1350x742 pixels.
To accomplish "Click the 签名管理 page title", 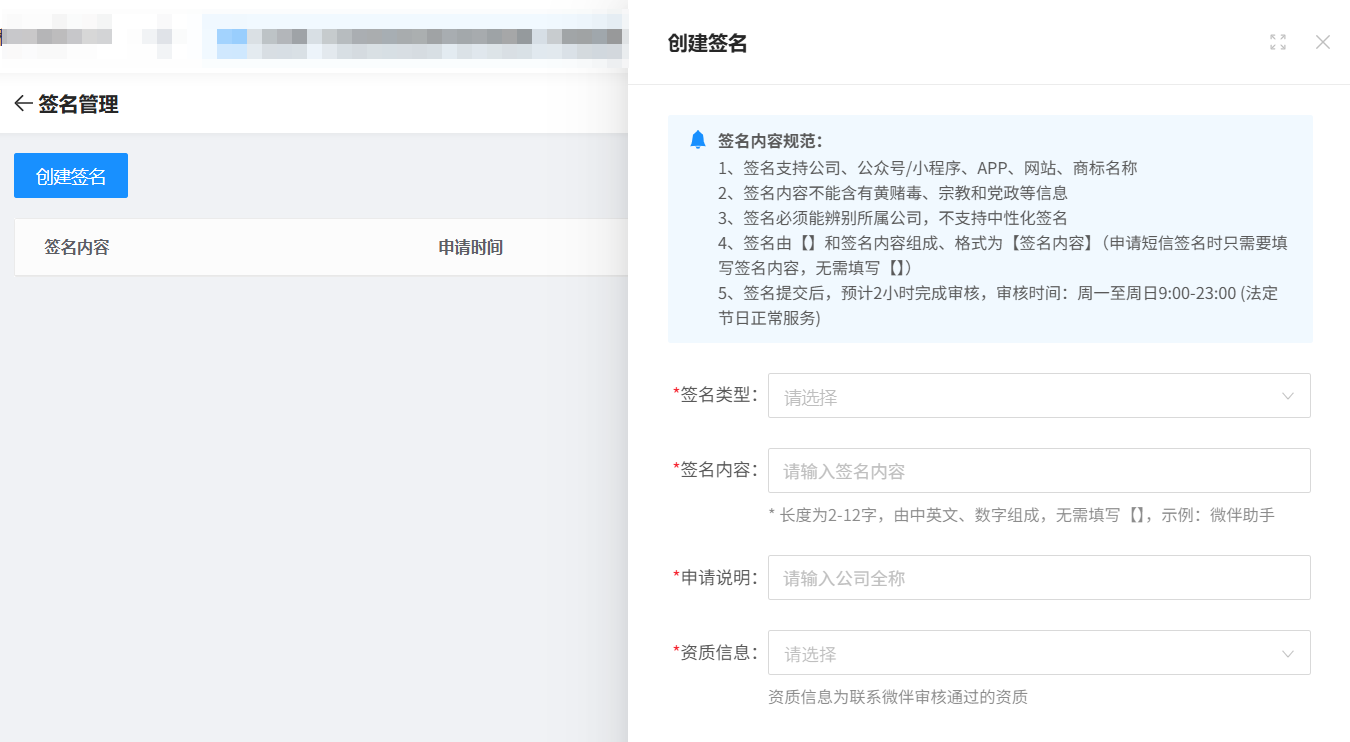I will [79, 104].
